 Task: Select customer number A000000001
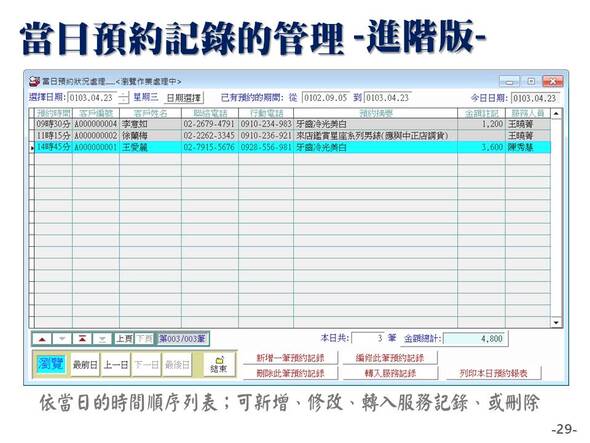coord(96,147)
